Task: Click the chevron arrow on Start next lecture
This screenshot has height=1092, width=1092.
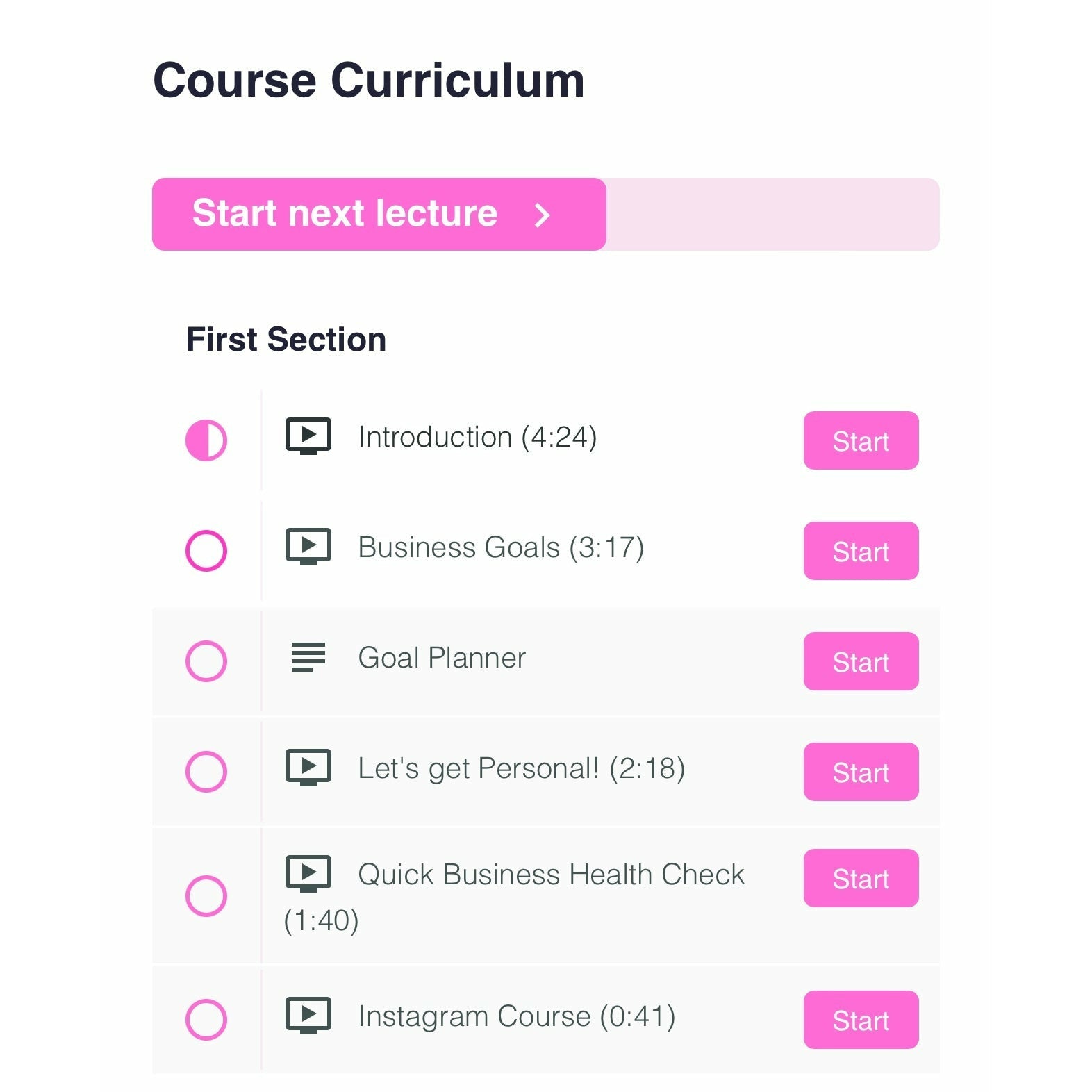Action: click(x=542, y=215)
